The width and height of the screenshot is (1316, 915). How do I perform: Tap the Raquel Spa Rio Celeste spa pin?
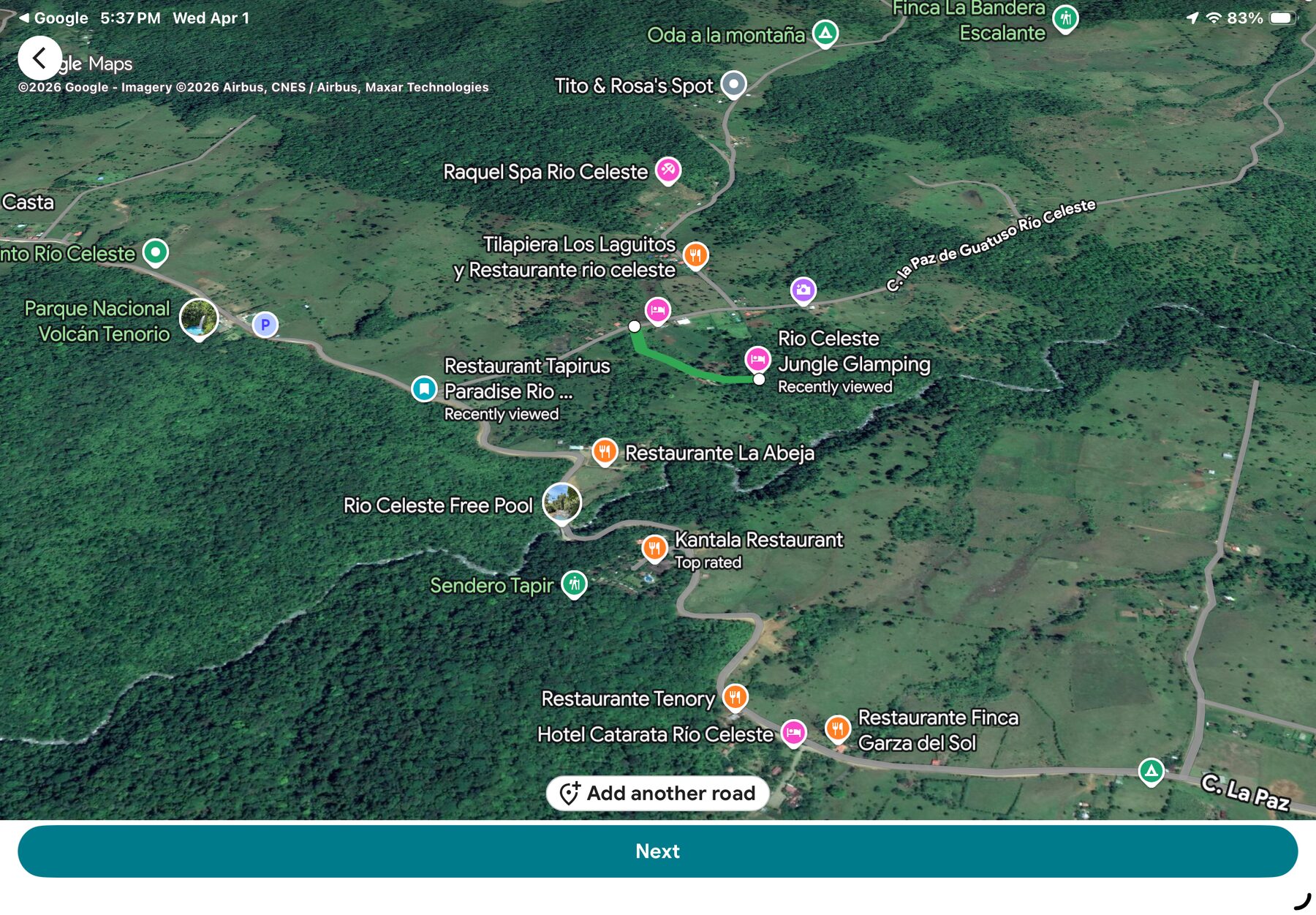pyautogui.click(x=668, y=171)
